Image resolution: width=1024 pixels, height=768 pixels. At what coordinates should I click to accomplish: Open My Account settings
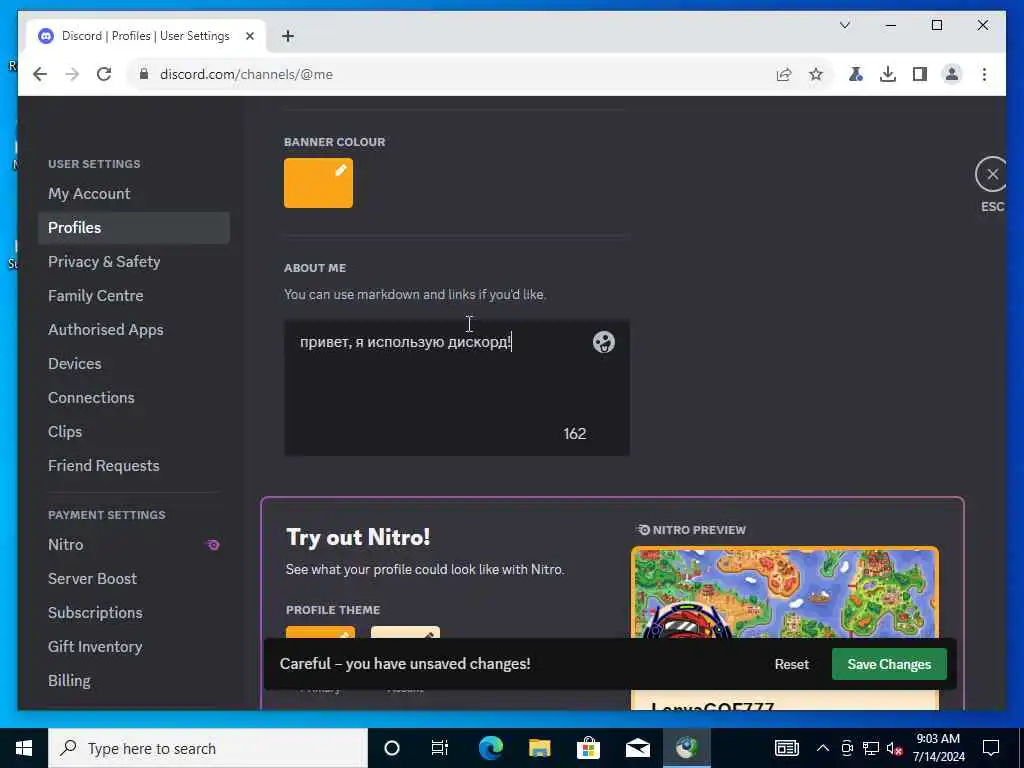click(134, 194)
